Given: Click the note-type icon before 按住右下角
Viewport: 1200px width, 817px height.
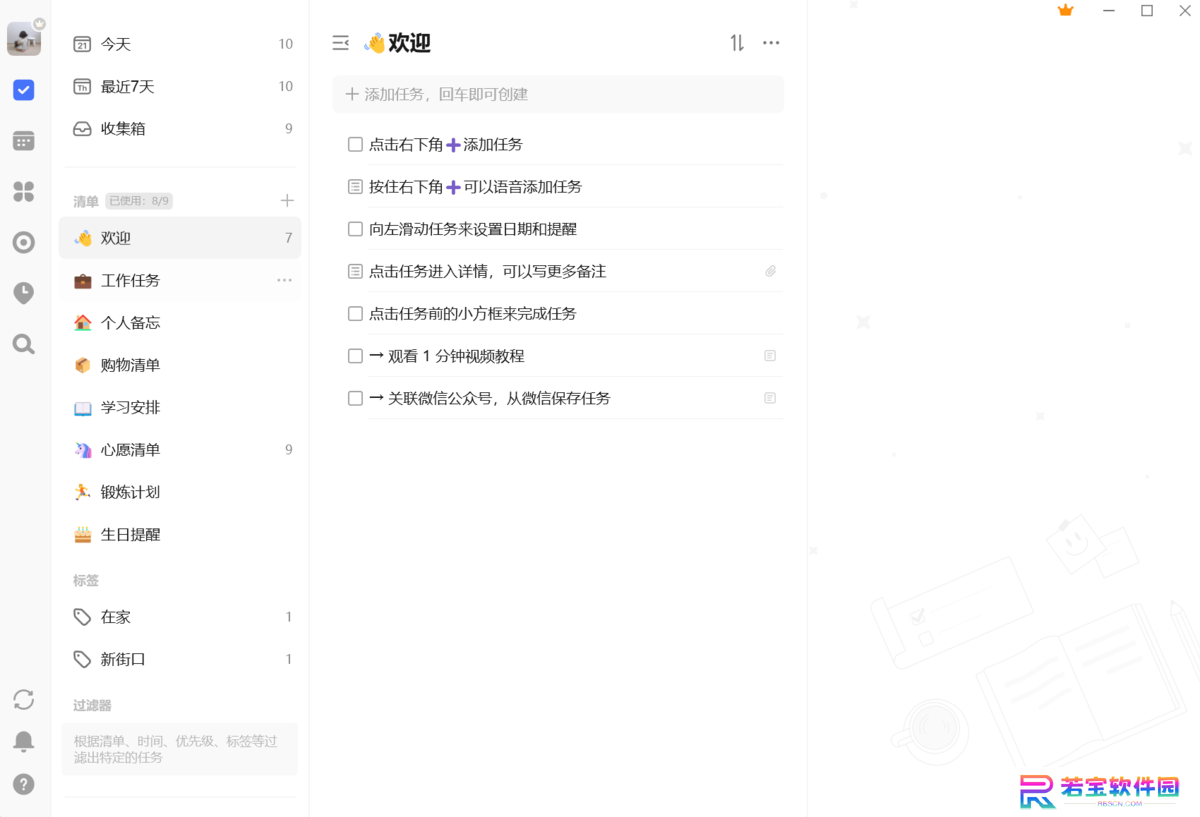Looking at the screenshot, I should [x=355, y=187].
